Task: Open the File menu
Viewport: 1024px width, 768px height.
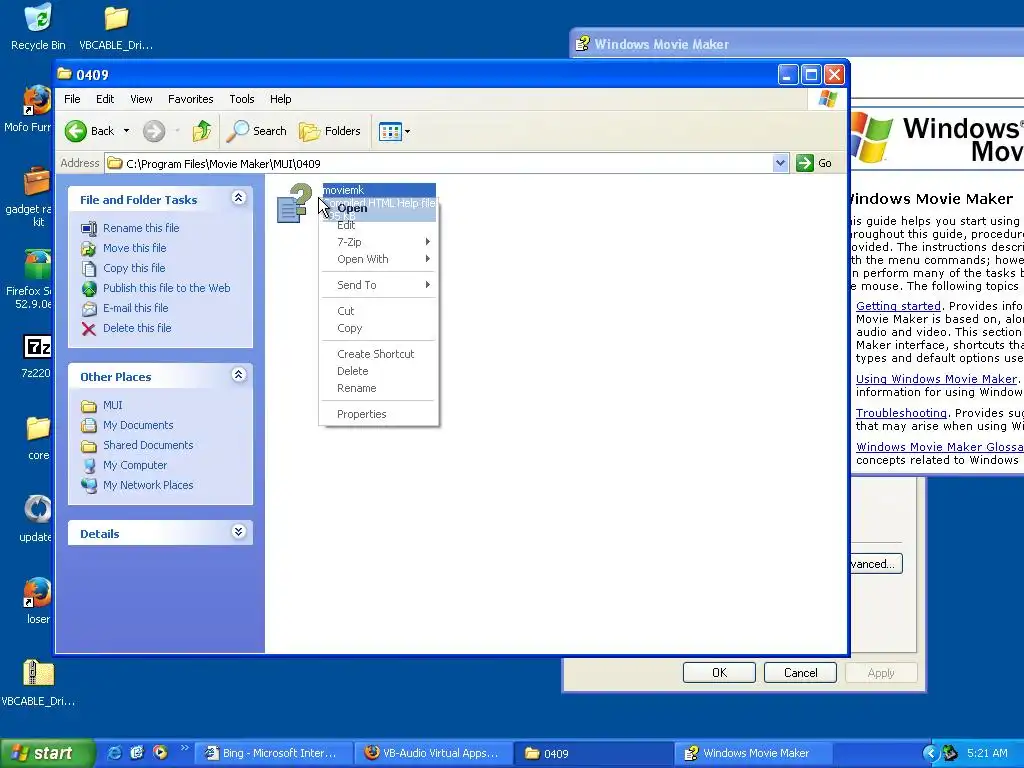Action: click(72, 99)
